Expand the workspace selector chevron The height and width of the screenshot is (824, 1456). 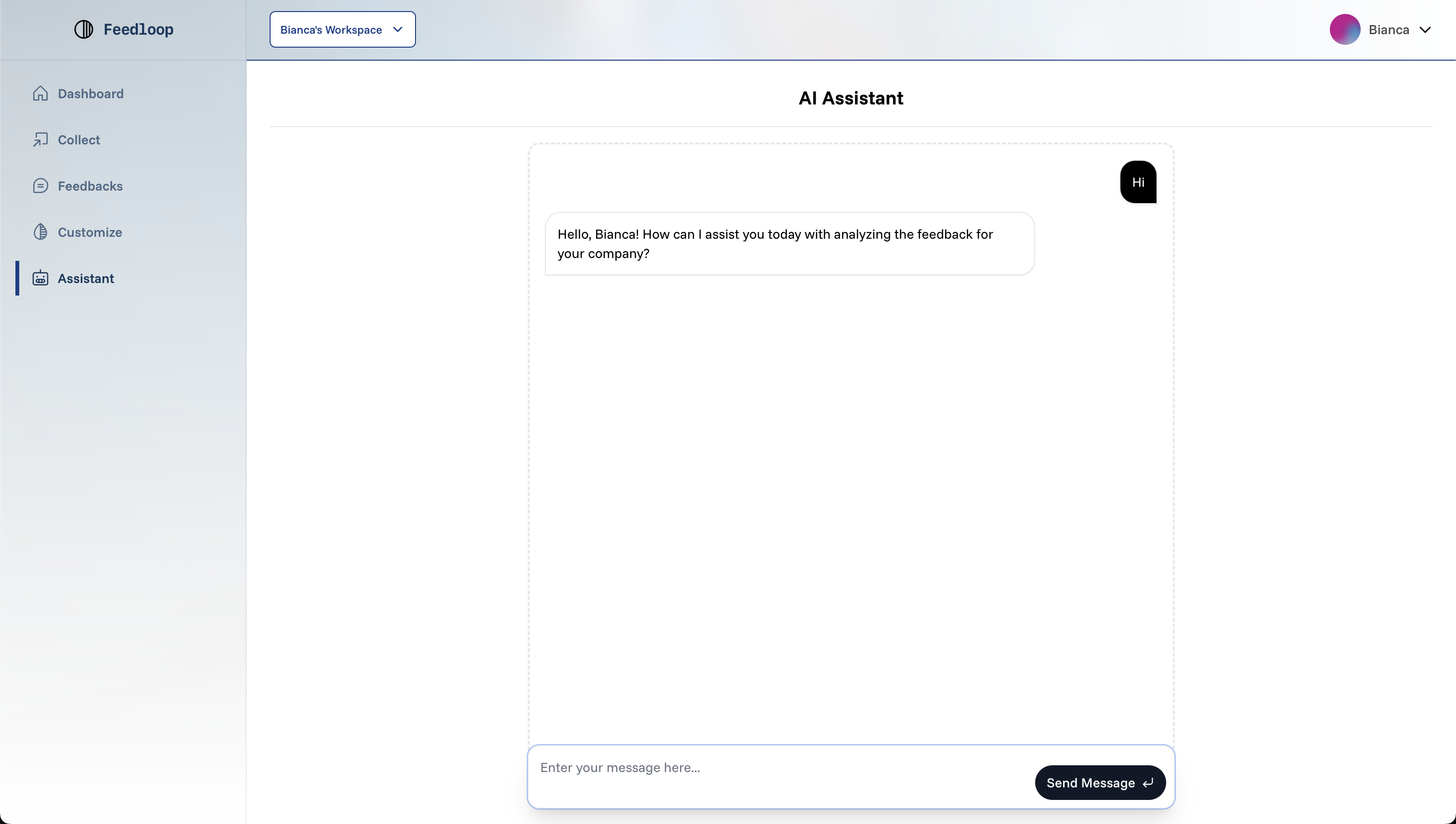[398, 29]
